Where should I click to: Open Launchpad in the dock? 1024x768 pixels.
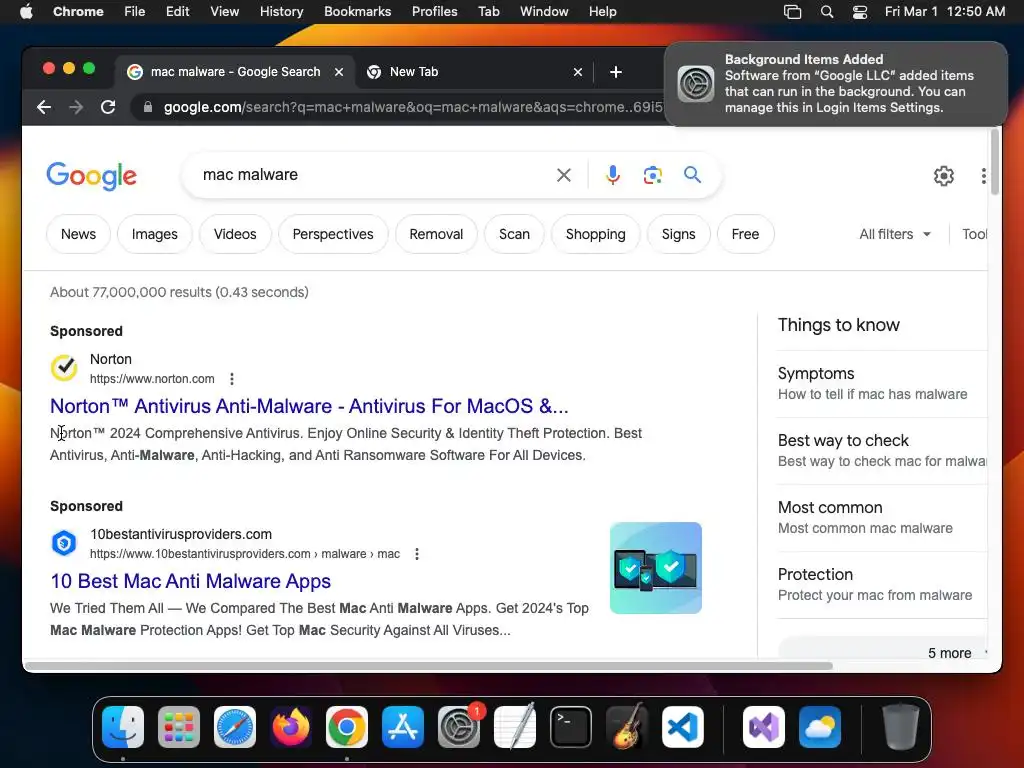click(179, 727)
